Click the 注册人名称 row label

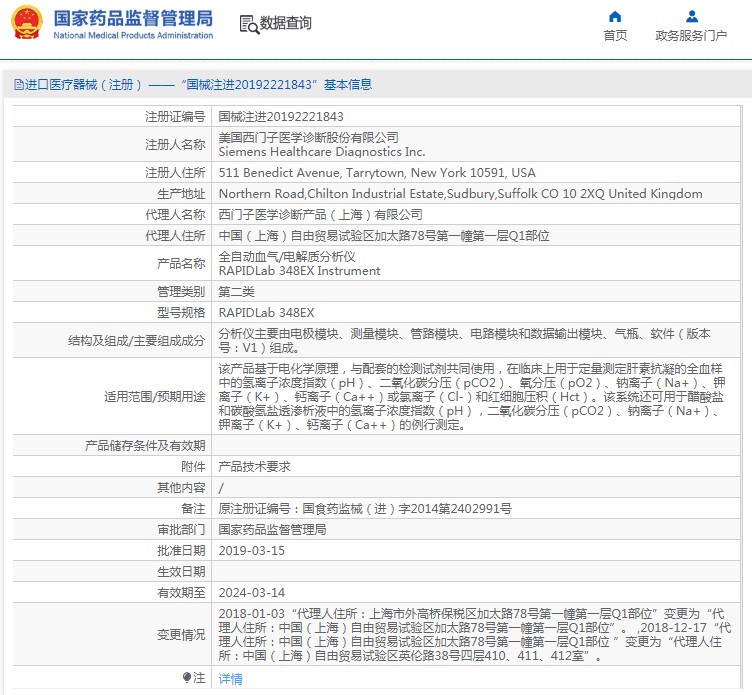(175, 144)
